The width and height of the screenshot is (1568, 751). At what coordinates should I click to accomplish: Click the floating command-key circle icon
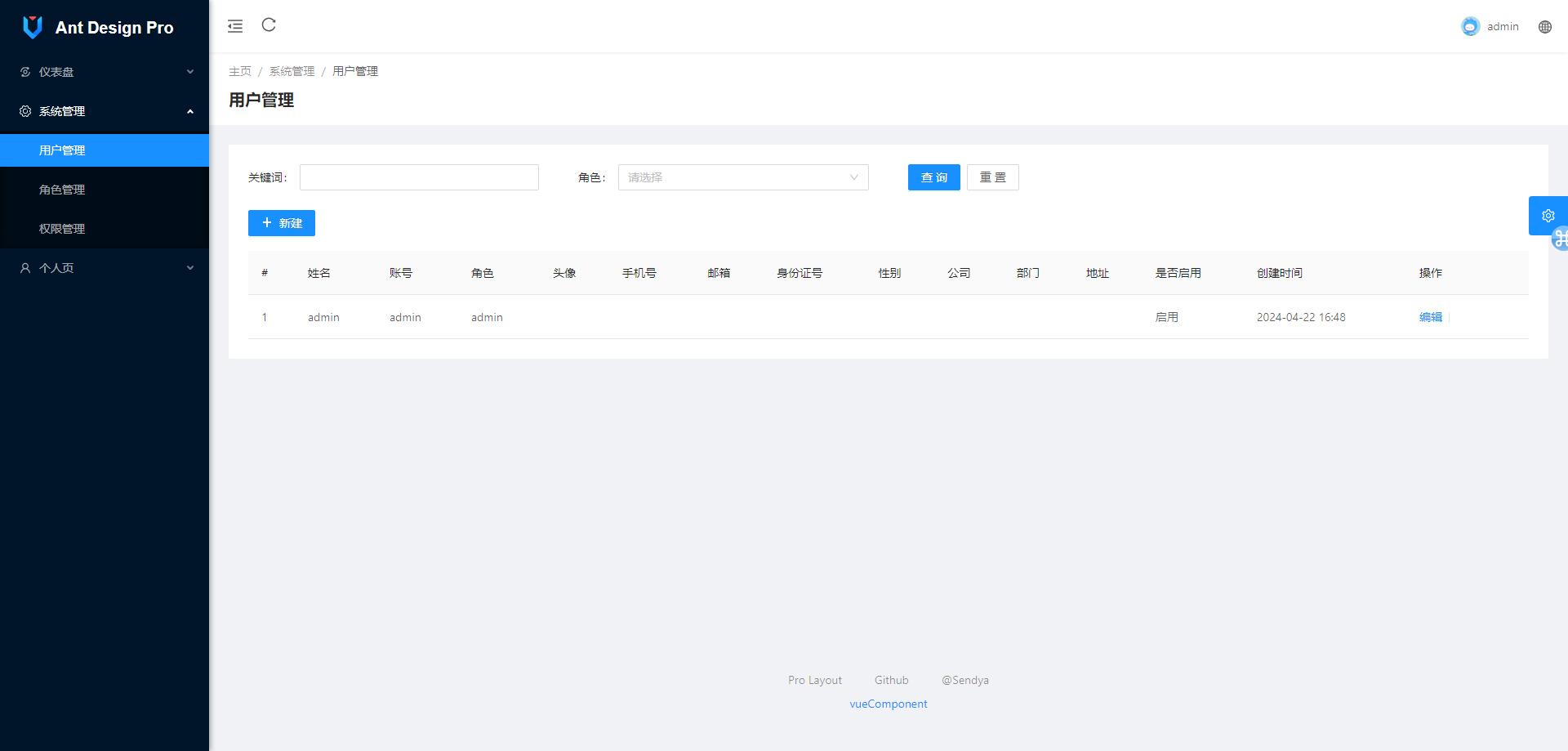coord(1561,239)
